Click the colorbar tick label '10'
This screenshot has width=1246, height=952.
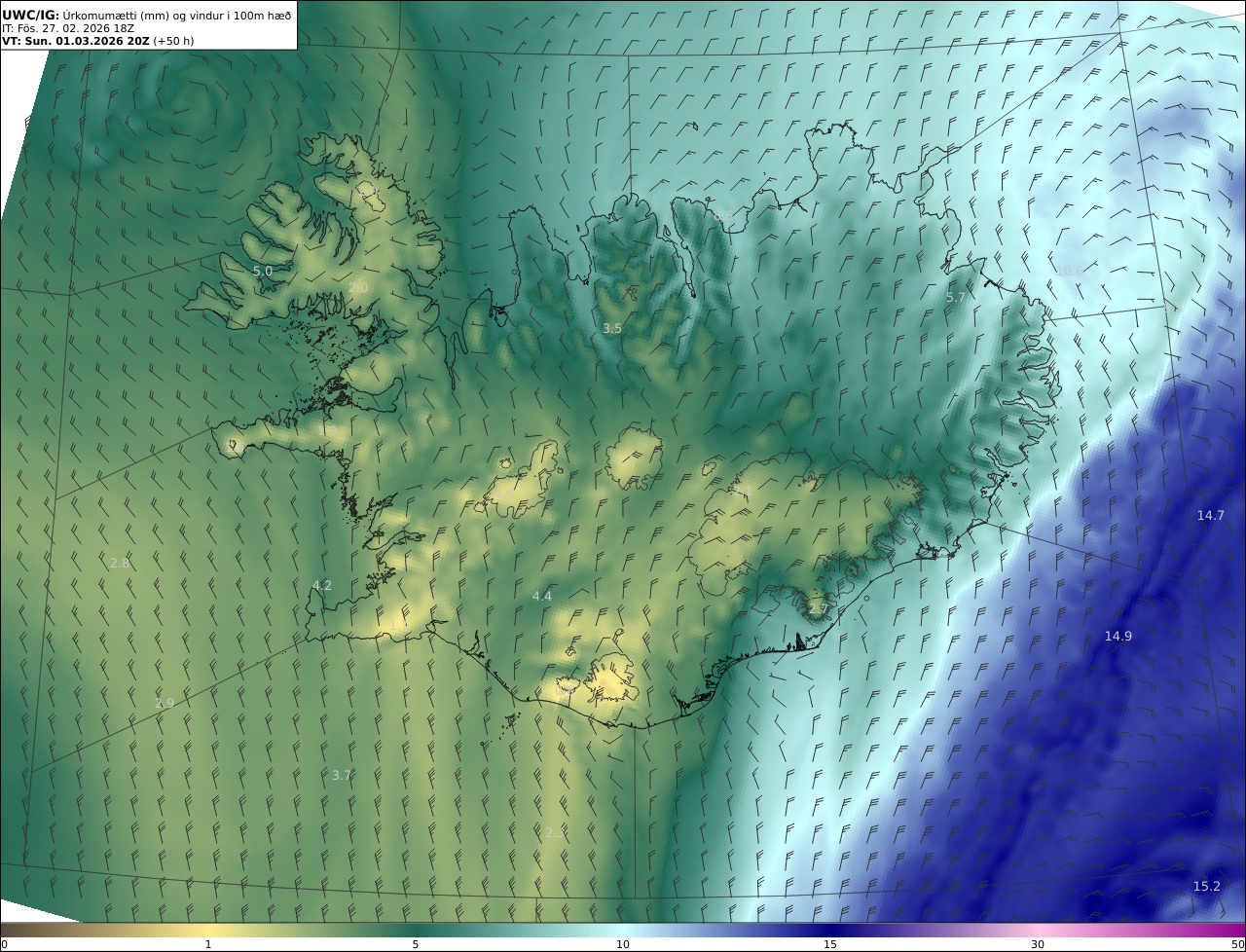point(623,944)
